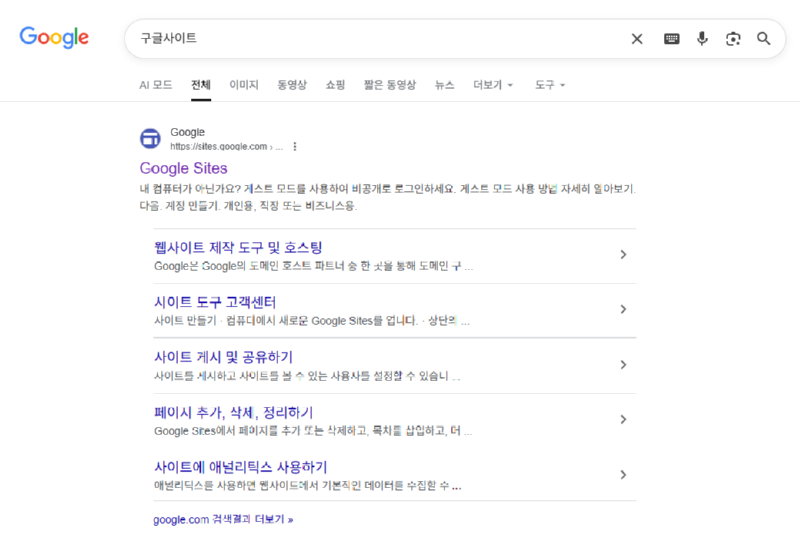Click chevron on 웹사이트 제작 도구 row
Screen dimensions: 800x537
[623, 254]
